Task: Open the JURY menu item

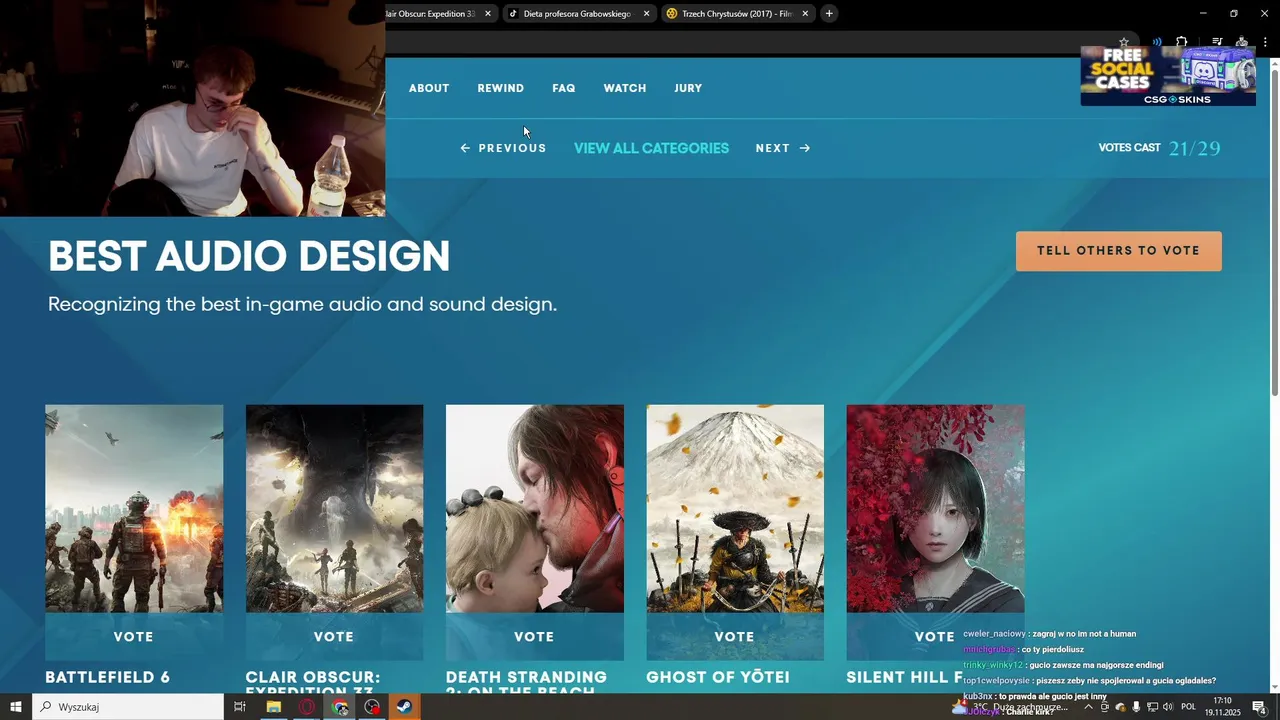Action: pos(688,88)
